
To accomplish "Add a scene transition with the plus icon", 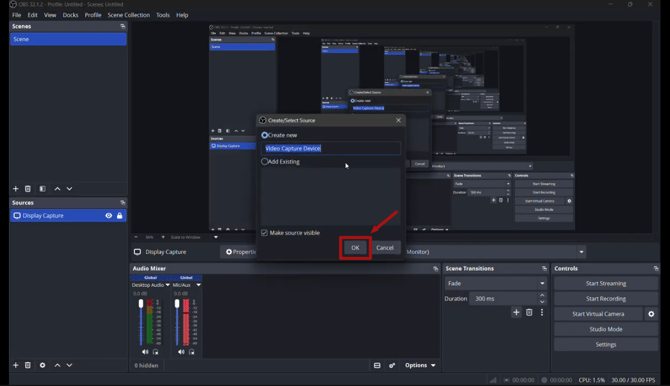I will pos(516,312).
